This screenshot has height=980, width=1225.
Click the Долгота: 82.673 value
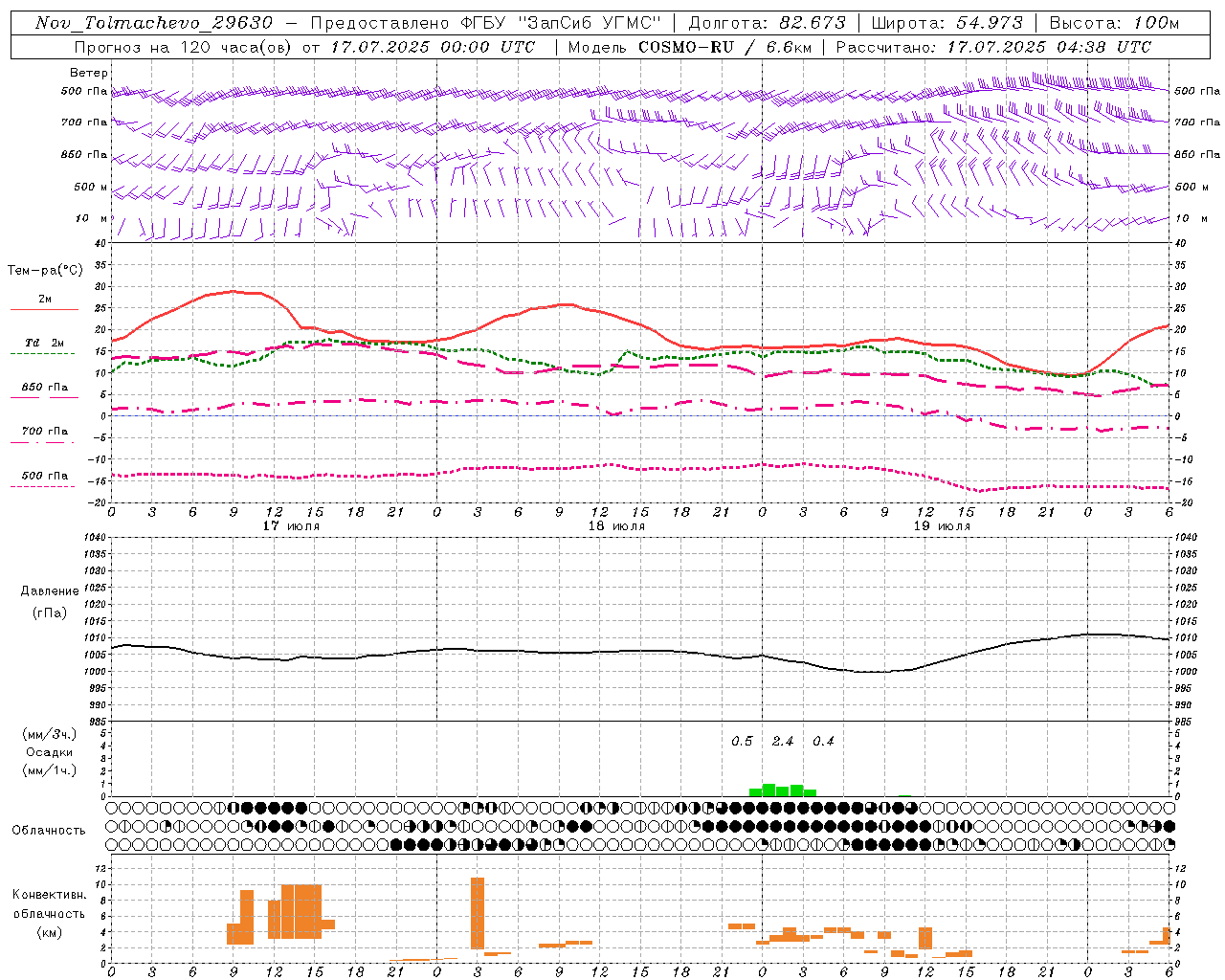(x=768, y=23)
